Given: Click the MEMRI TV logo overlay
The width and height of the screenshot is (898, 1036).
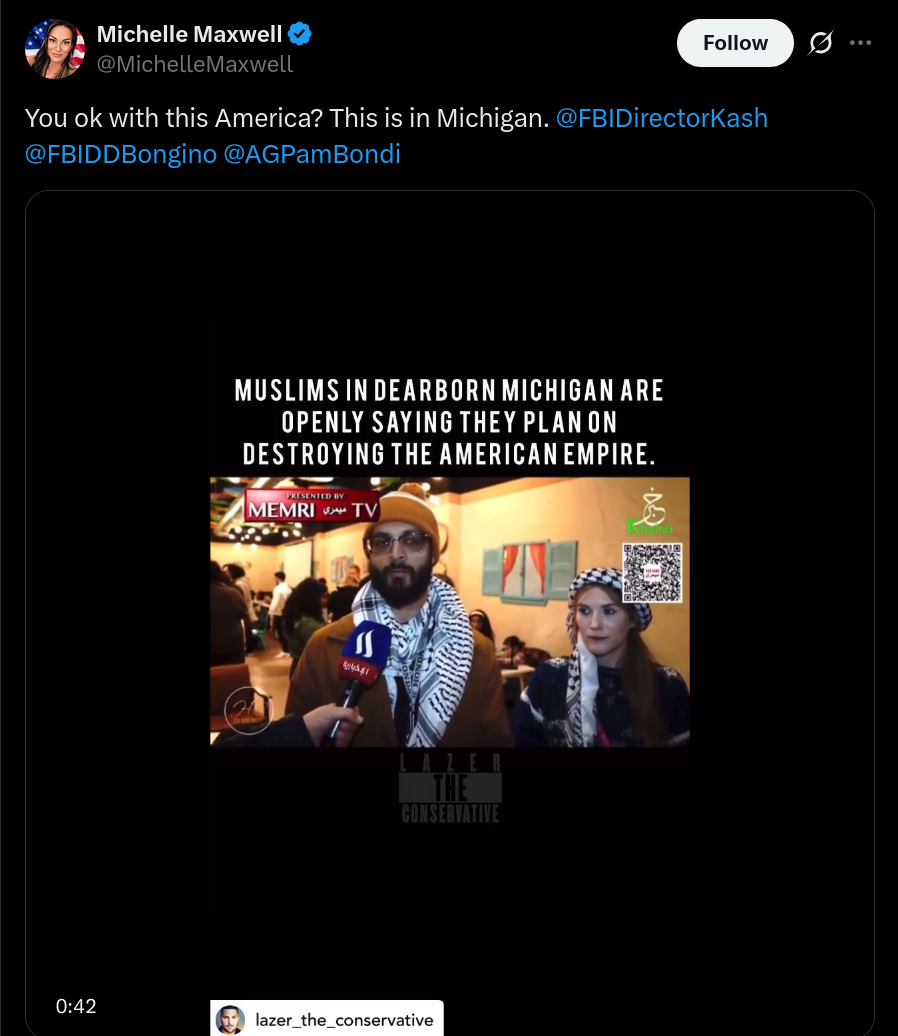Looking at the screenshot, I should pos(312,506).
